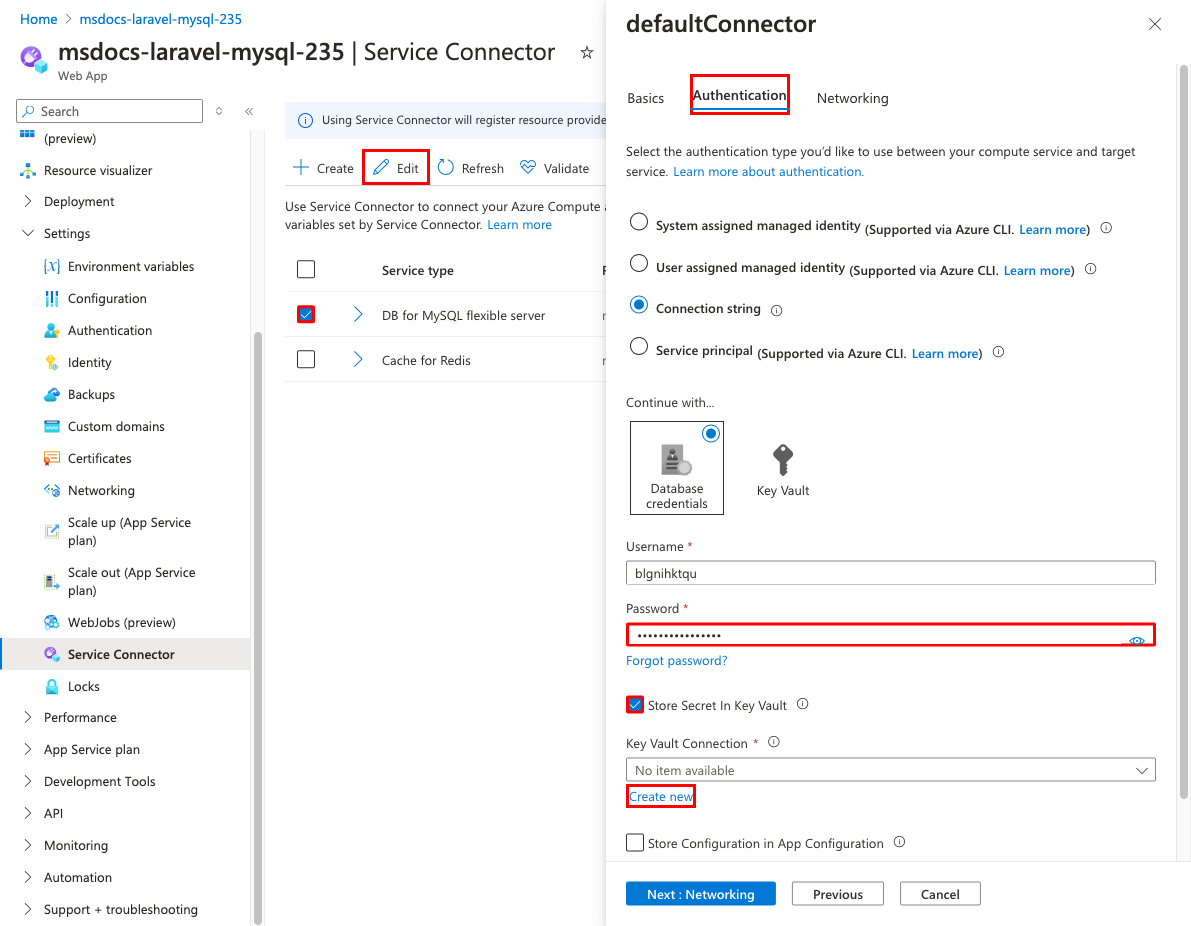Click the sidebar Search box
The height and width of the screenshot is (926, 1191).
coord(109,111)
